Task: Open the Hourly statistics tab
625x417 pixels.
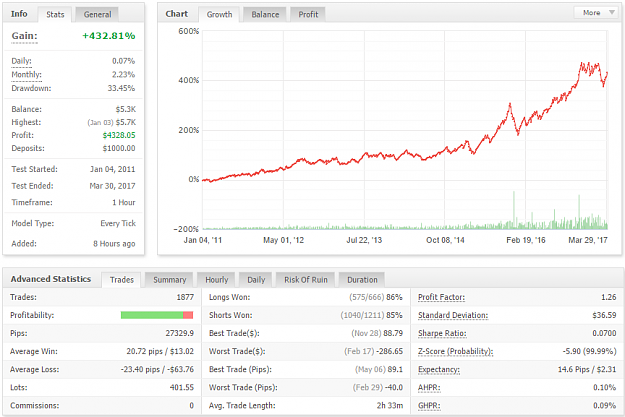Action: pos(216,280)
